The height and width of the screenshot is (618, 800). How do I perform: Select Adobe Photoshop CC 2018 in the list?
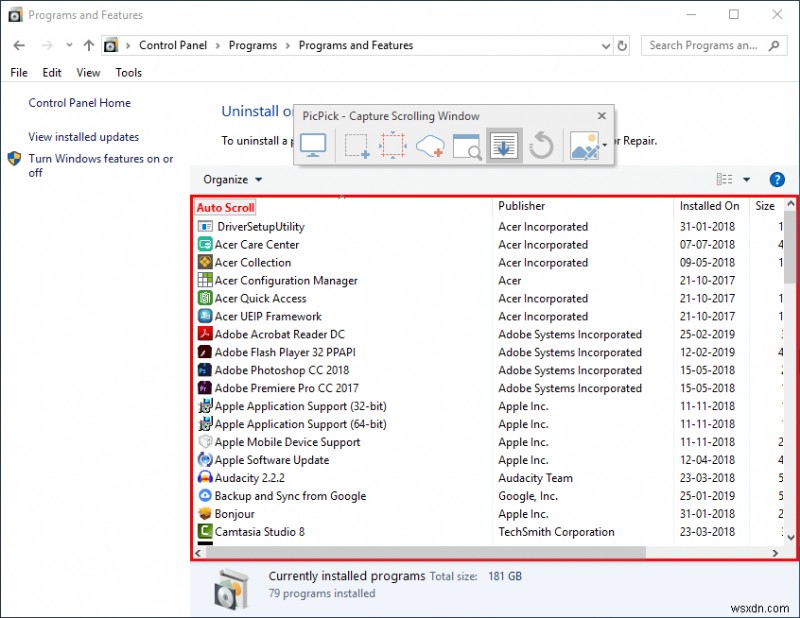(277, 370)
